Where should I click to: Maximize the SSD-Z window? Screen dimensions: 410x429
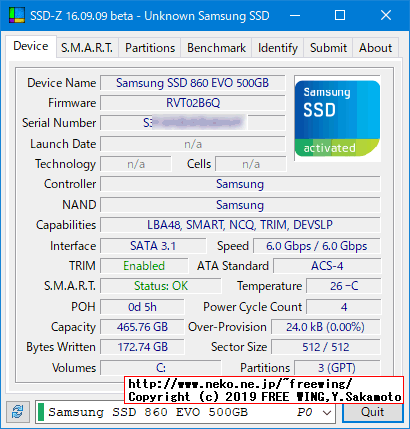(340, 15)
